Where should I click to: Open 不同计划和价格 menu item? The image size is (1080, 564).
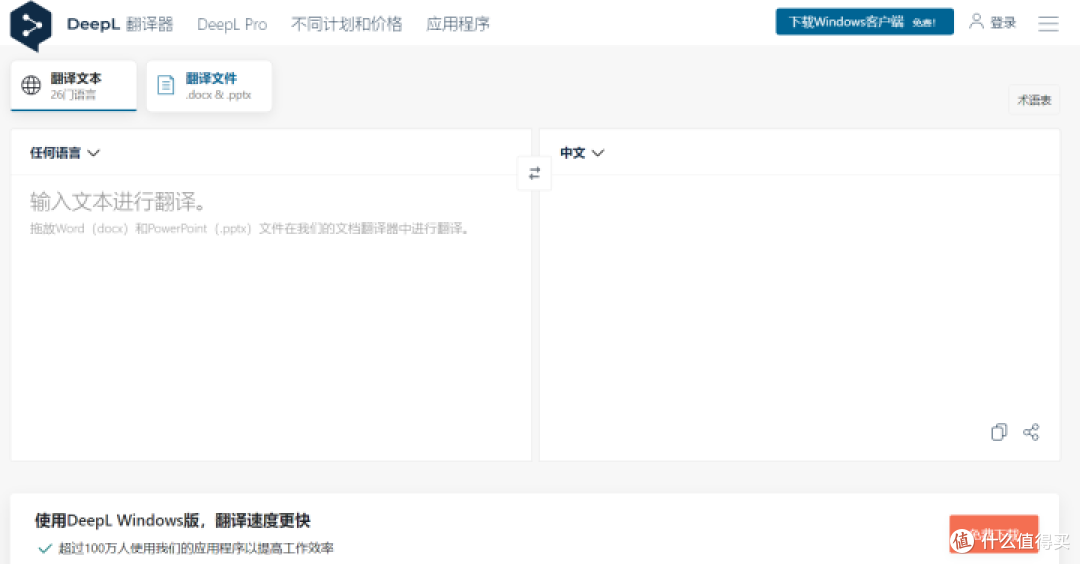(346, 24)
